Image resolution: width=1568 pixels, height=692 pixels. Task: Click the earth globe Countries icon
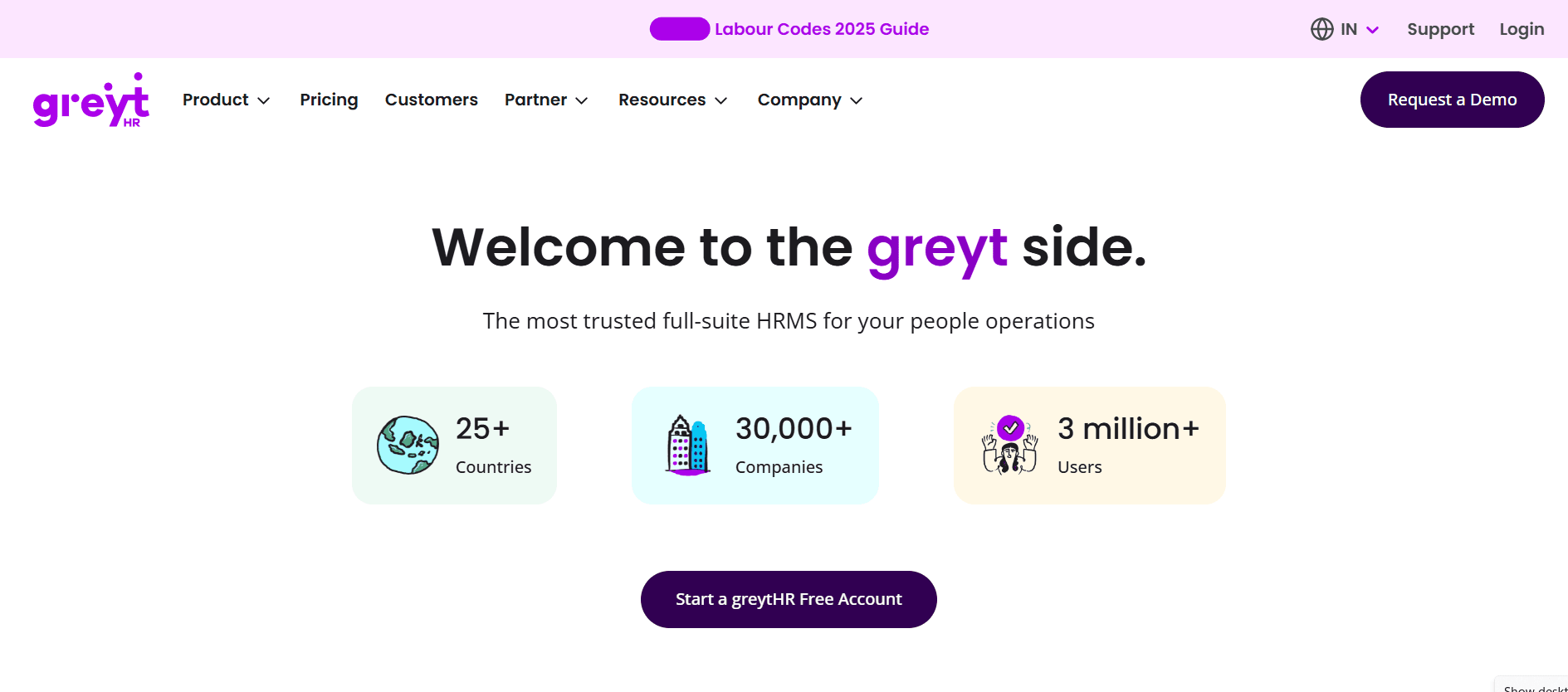pos(408,446)
